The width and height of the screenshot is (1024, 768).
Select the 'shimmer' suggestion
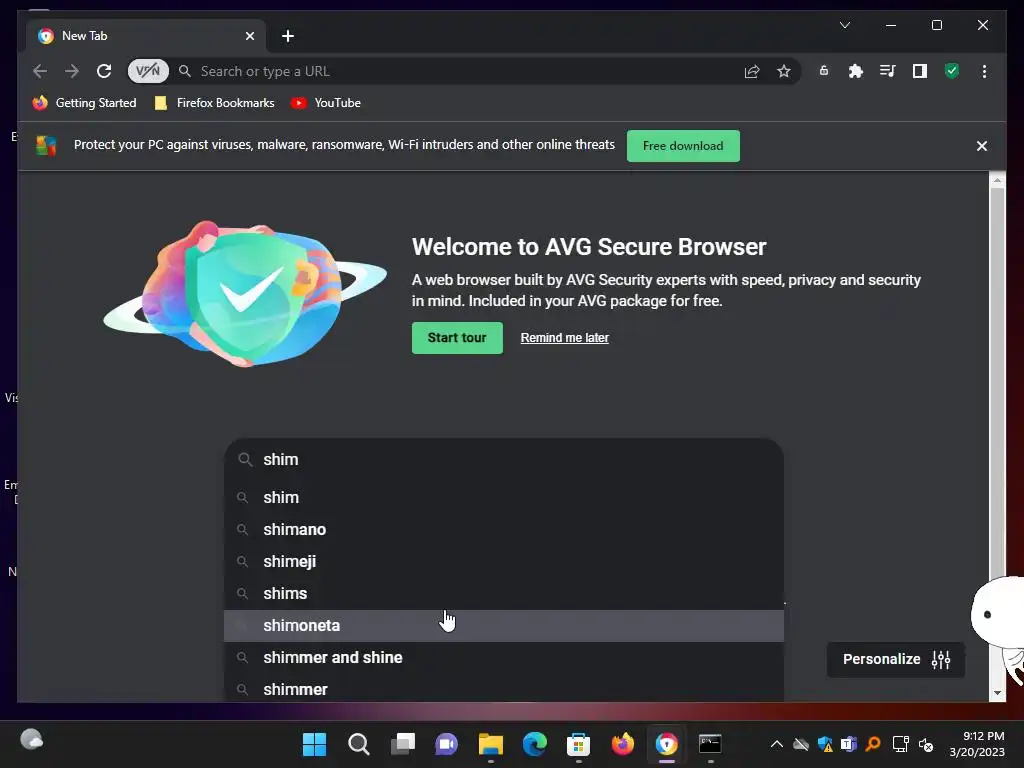[504, 688]
